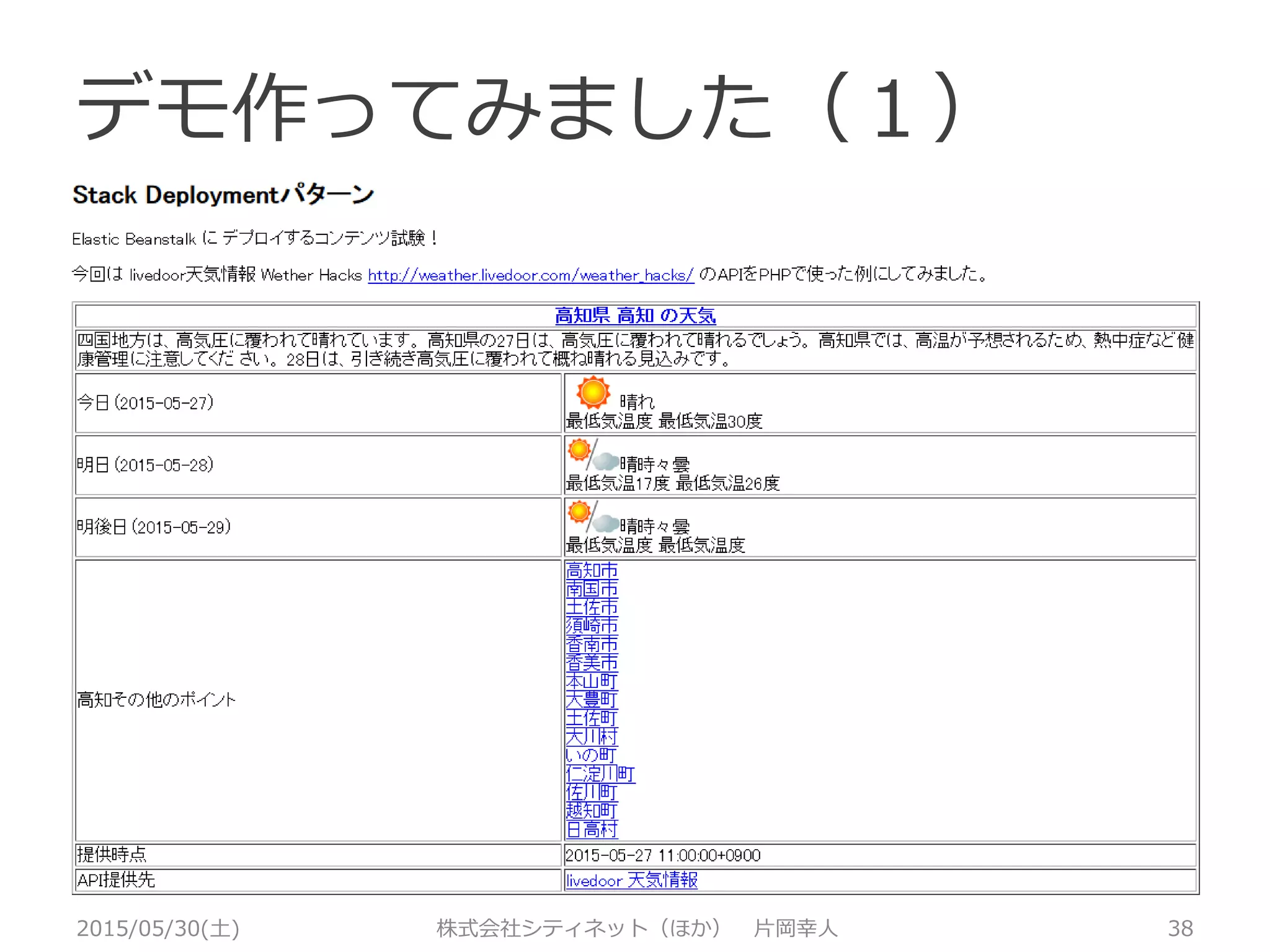Viewport: 1270px width, 952px height.
Task: Open the いの町 link
Action: (x=591, y=755)
